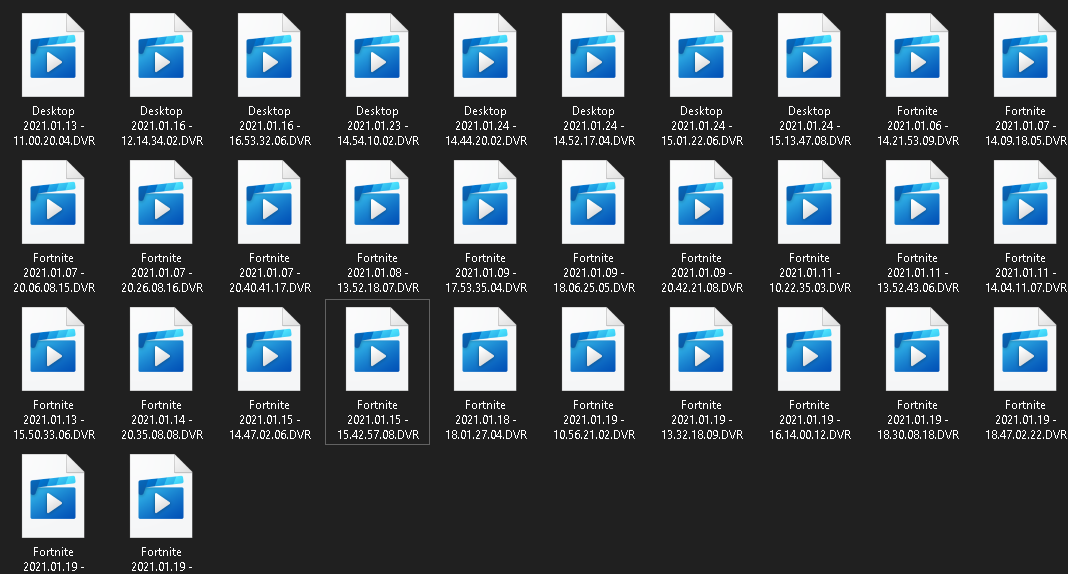Viewport: 1068px width, 574px height.
Task: Click the Fortnite 2021.01.07 - 14.09.18.05.DVR file
Action: pos(1025,80)
